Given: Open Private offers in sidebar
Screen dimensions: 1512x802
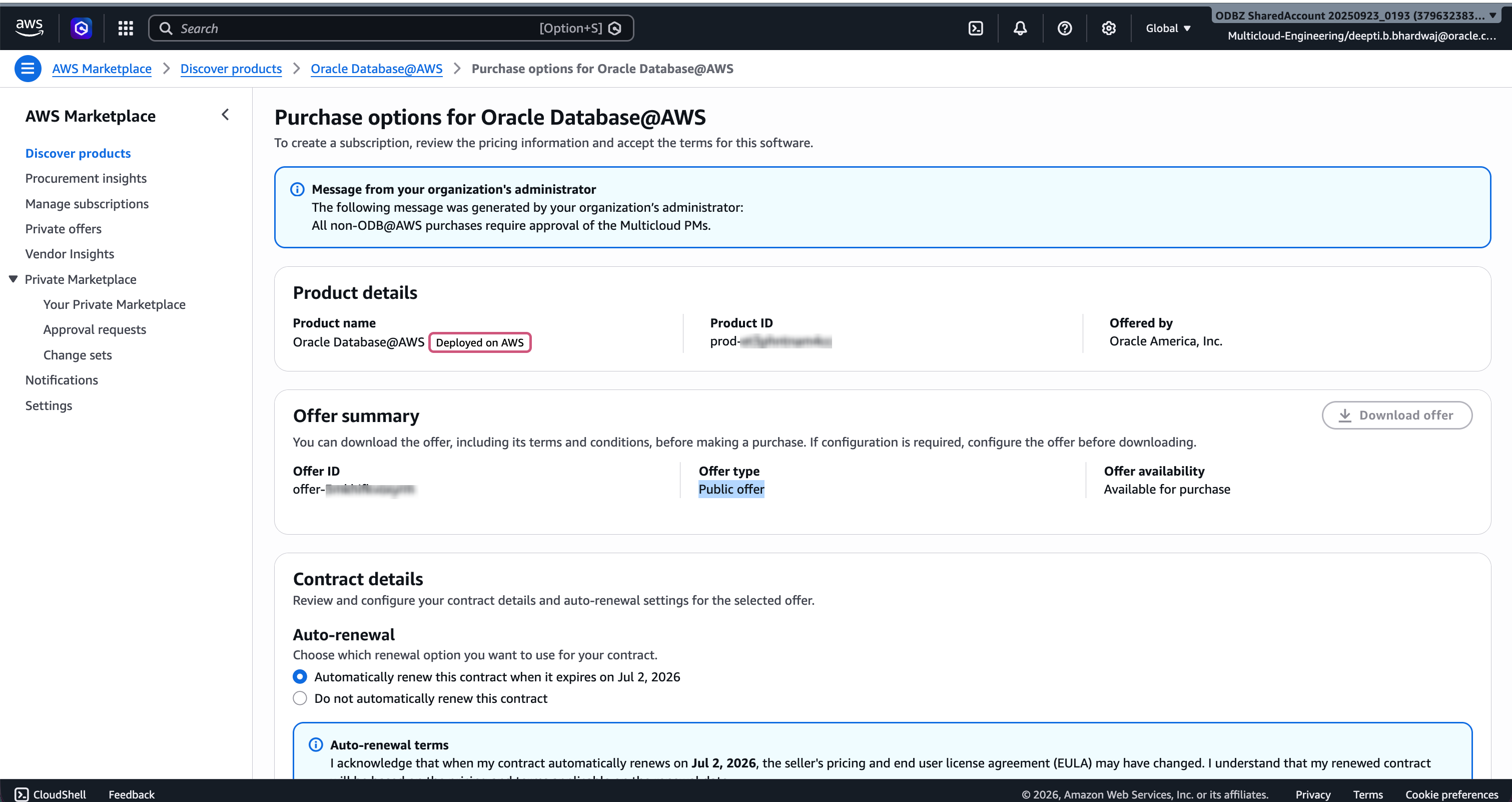Looking at the screenshot, I should 64,229.
